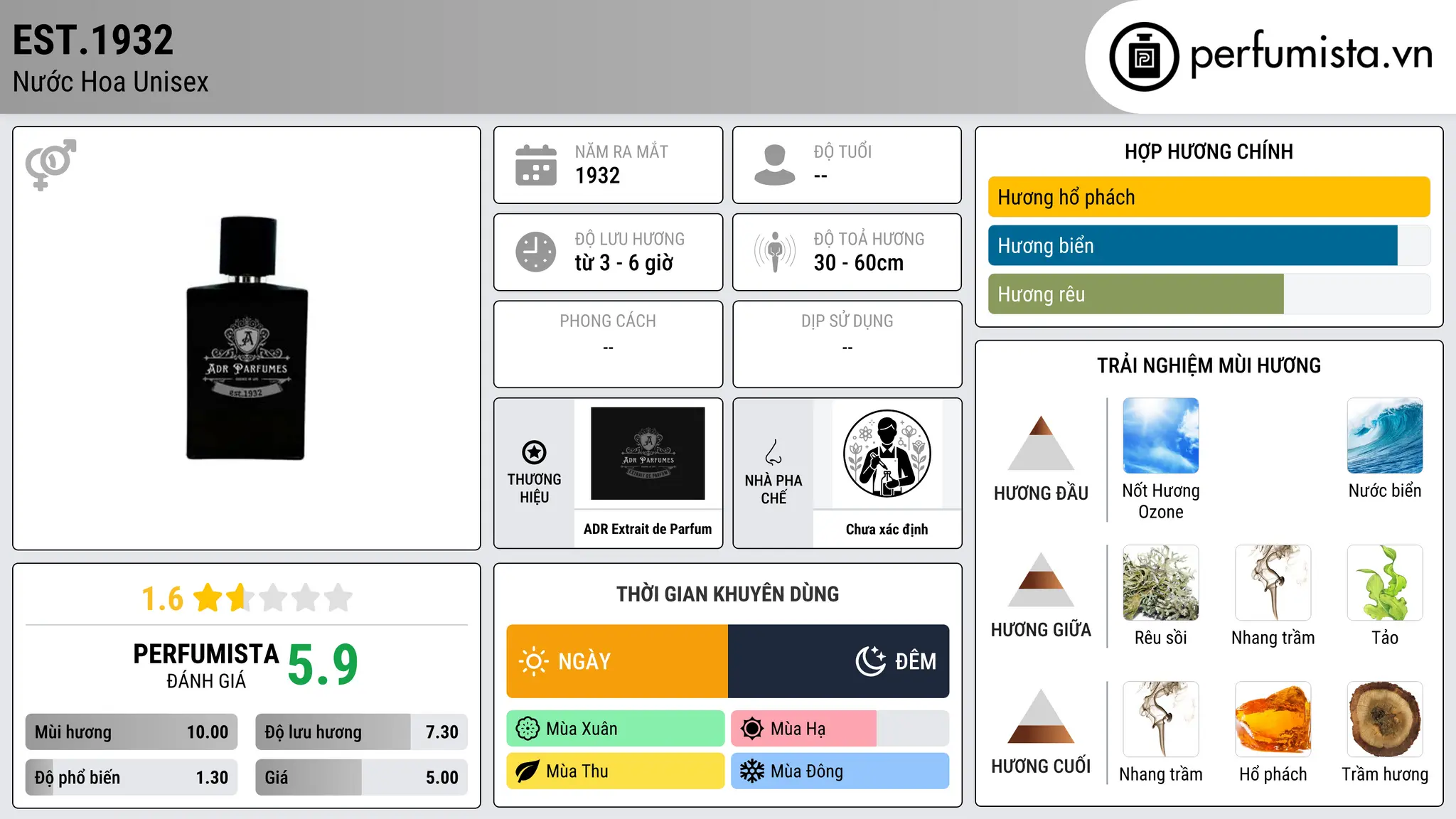
Task: Click the moon icon in the Đêm bar
Action: coord(871,661)
